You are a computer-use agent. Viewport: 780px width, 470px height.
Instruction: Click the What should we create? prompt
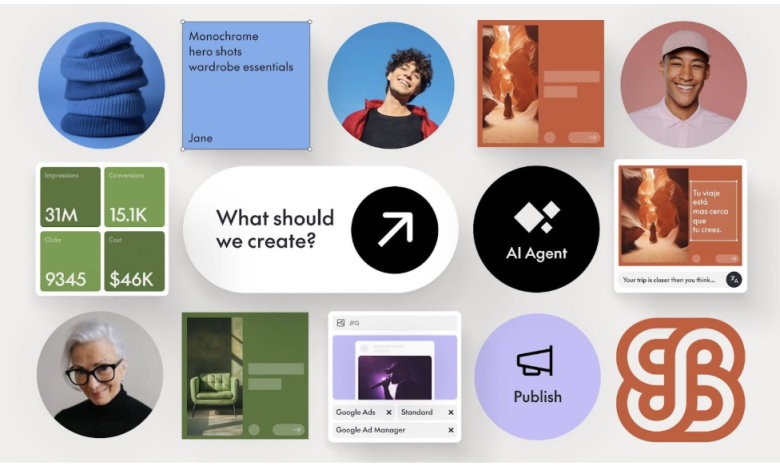(x=275, y=229)
